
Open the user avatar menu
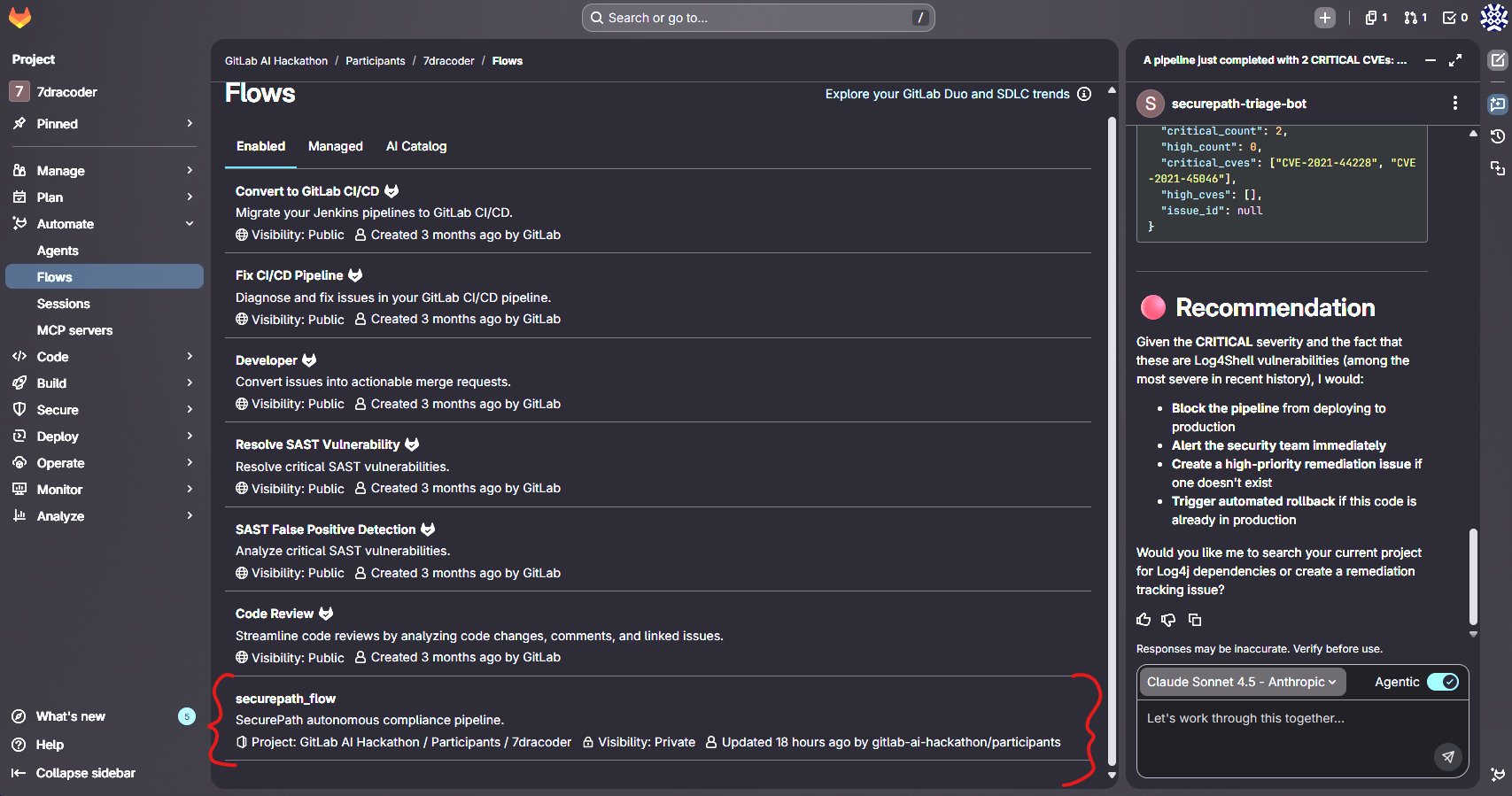[x=1493, y=18]
